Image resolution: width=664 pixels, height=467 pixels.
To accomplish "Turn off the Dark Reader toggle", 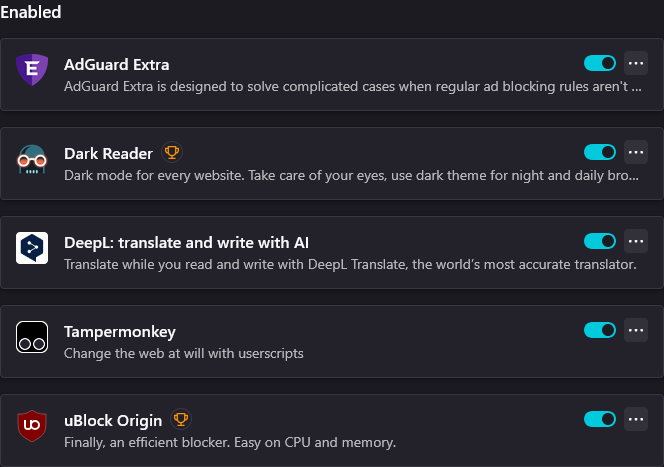I will pos(600,152).
